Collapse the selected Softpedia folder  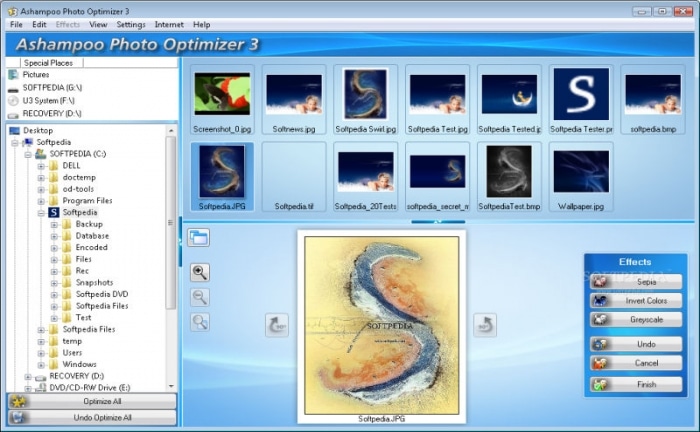point(41,213)
